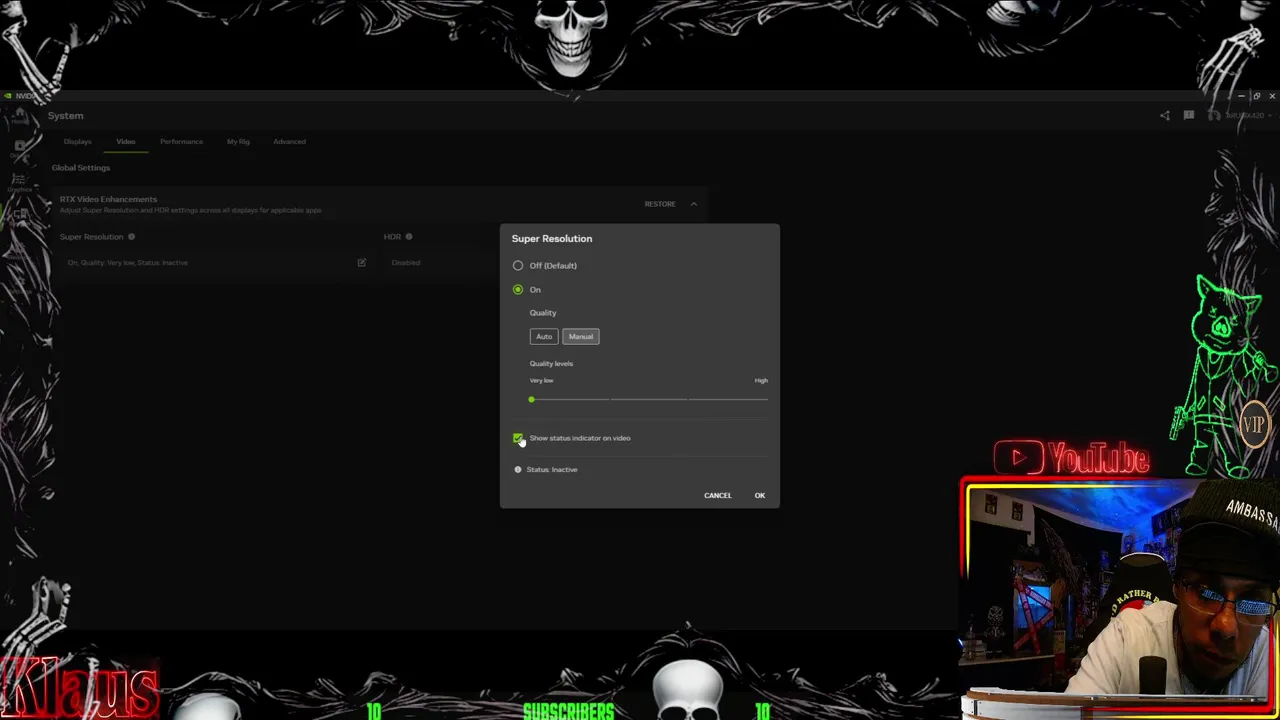Click the Global Settings heading
Screen dimensions: 1280x720
(x=81, y=168)
